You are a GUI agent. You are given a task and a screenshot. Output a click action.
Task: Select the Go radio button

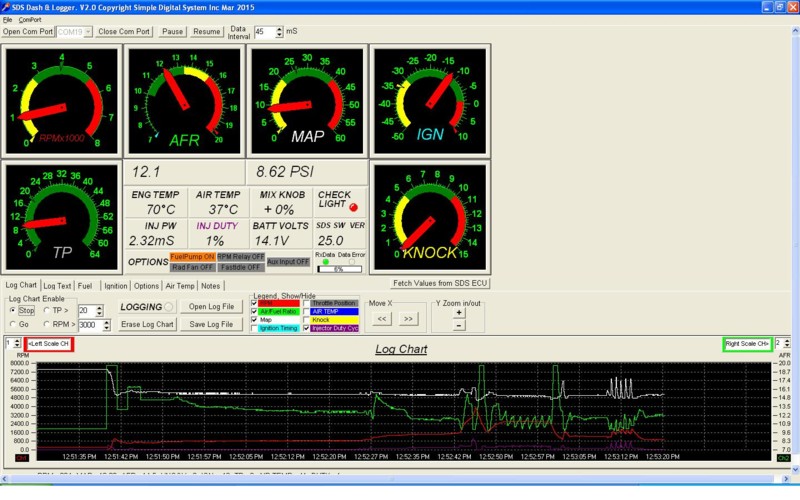click(x=15, y=325)
